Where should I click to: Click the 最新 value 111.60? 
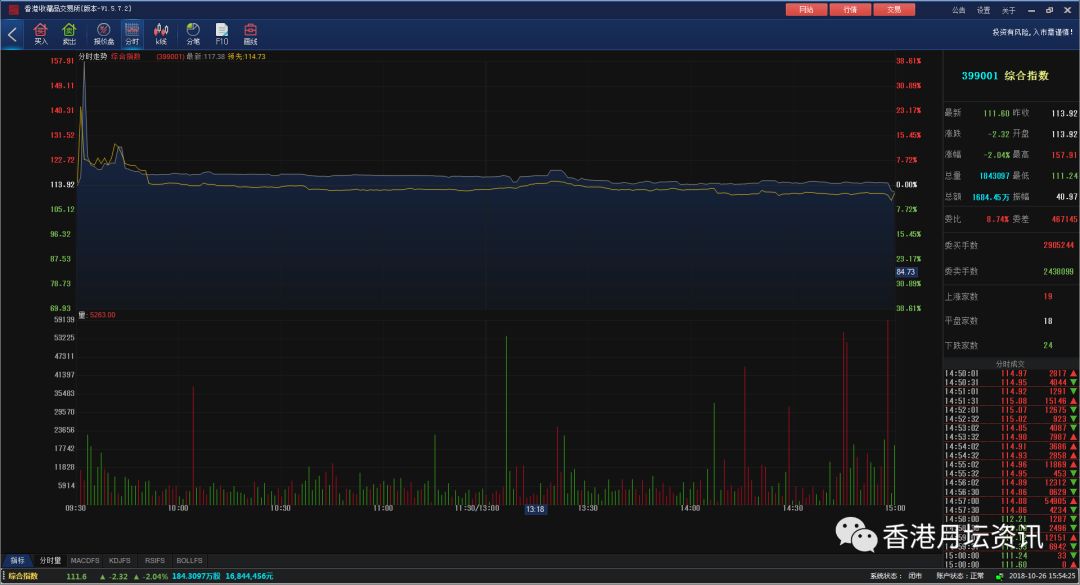pyautogui.click(x=996, y=114)
